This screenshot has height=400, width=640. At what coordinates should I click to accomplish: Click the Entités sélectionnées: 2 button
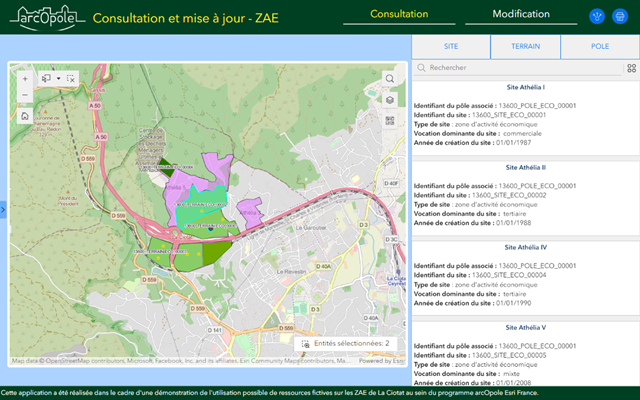[345, 343]
